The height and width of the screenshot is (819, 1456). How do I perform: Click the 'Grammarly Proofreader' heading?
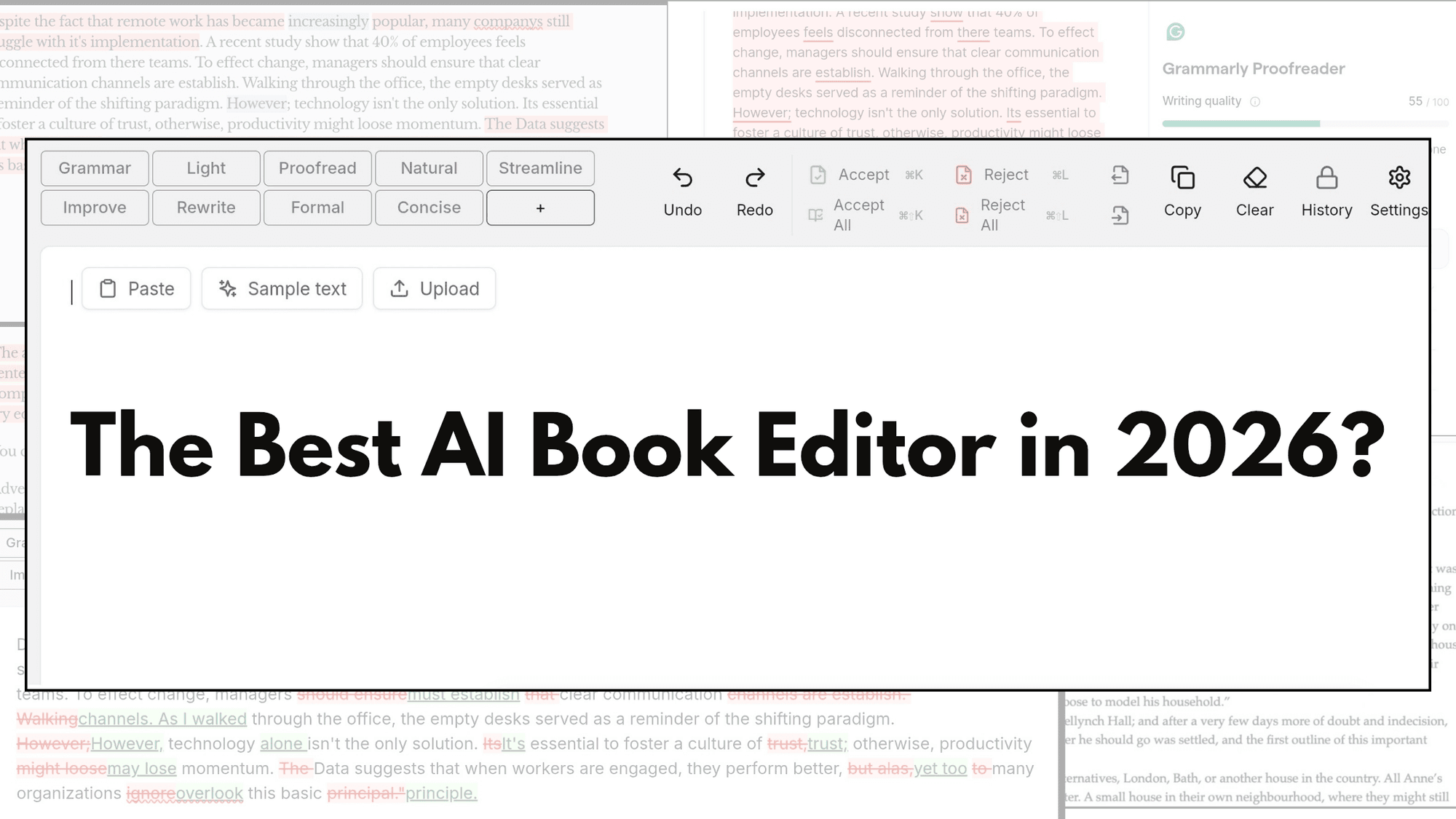click(1254, 68)
